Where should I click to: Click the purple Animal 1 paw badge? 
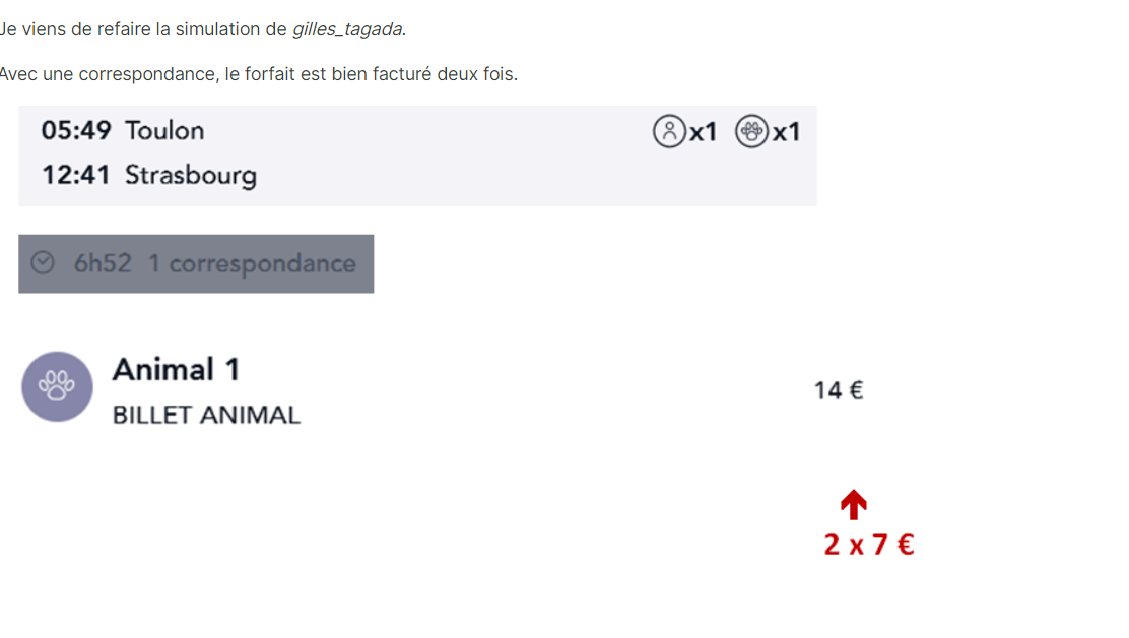click(57, 387)
